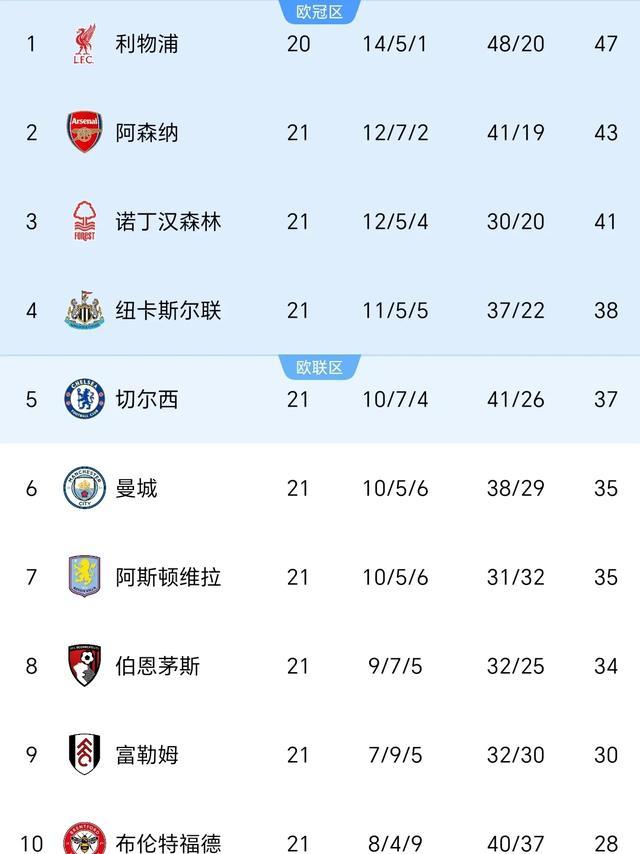Viewport: 640px width, 854px height.
Task: Click the 欧冠区 zone label
Action: point(319,12)
